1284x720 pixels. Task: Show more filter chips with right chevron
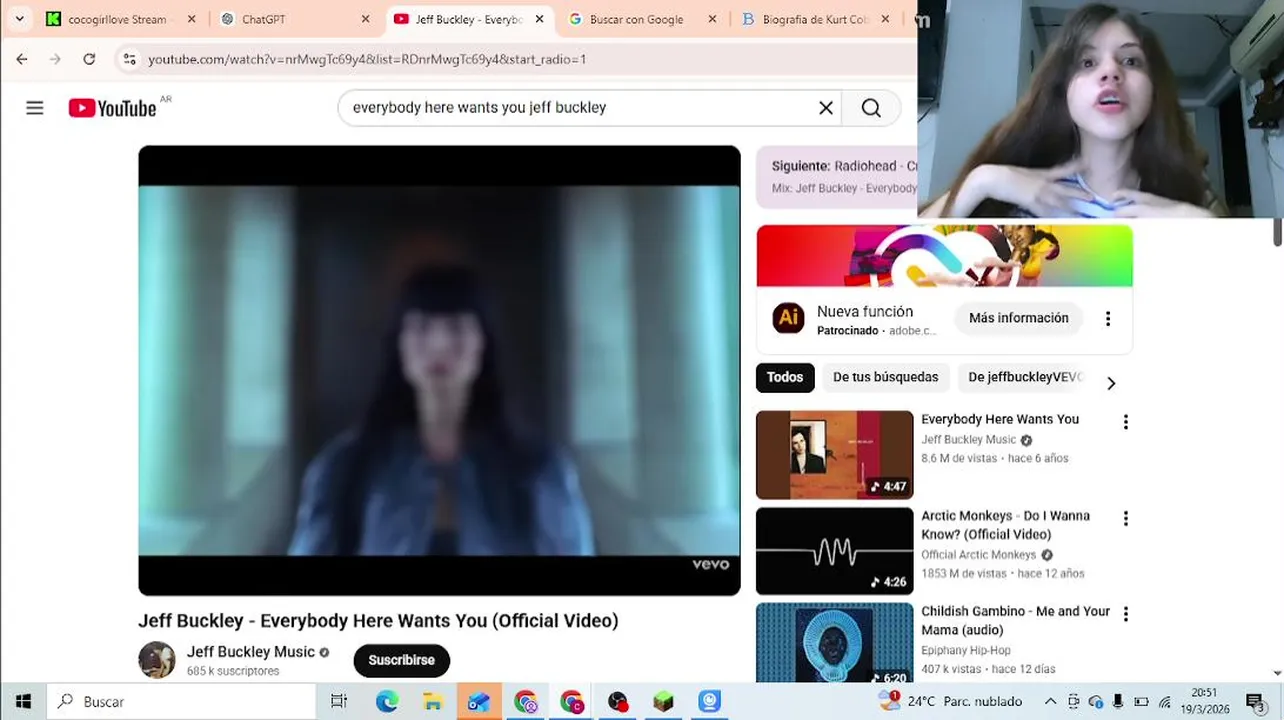coord(1111,383)
